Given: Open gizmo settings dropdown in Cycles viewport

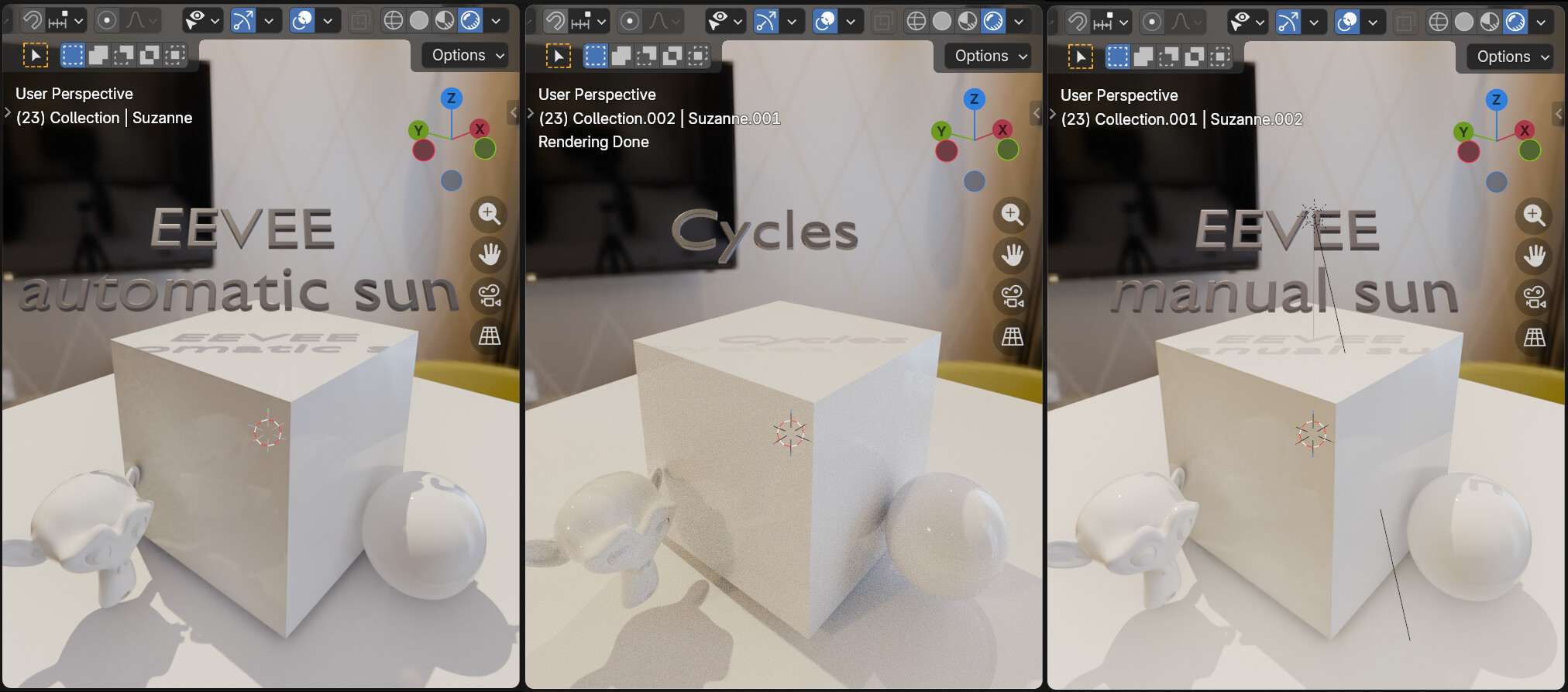Looking at the screenshot, I should (792, 21).
